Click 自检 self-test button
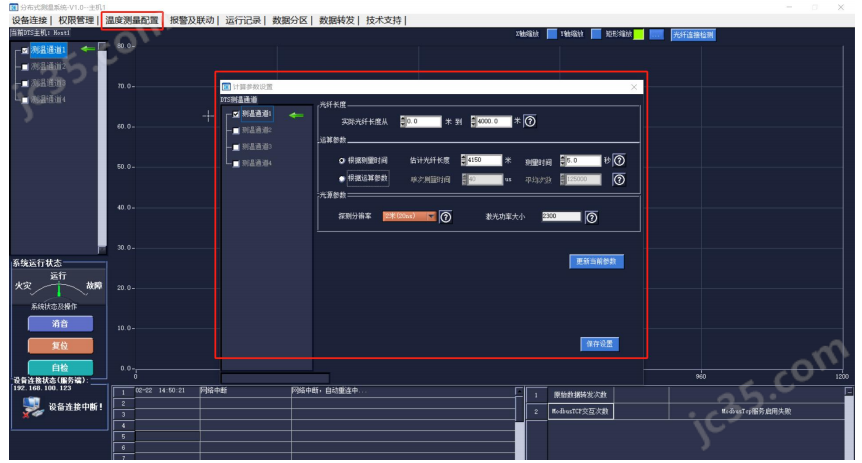862x463 pixels. [x=60, y=367]
